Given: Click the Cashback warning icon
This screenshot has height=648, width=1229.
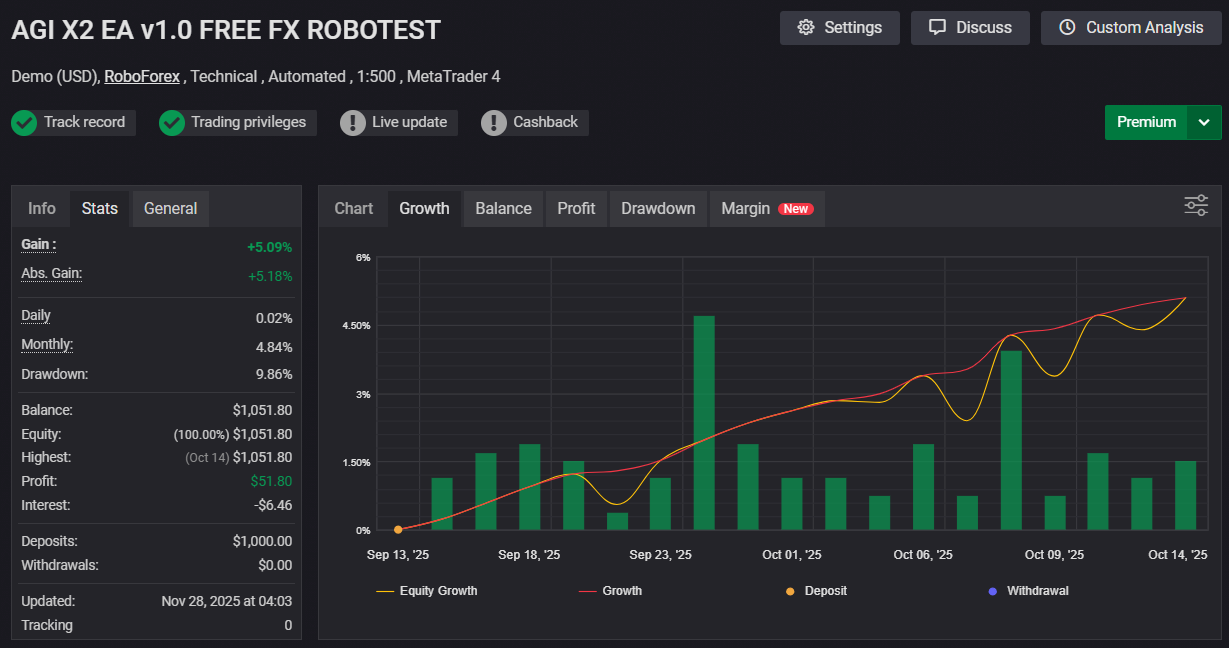Looking at the screenshot, I should [494, 123].
